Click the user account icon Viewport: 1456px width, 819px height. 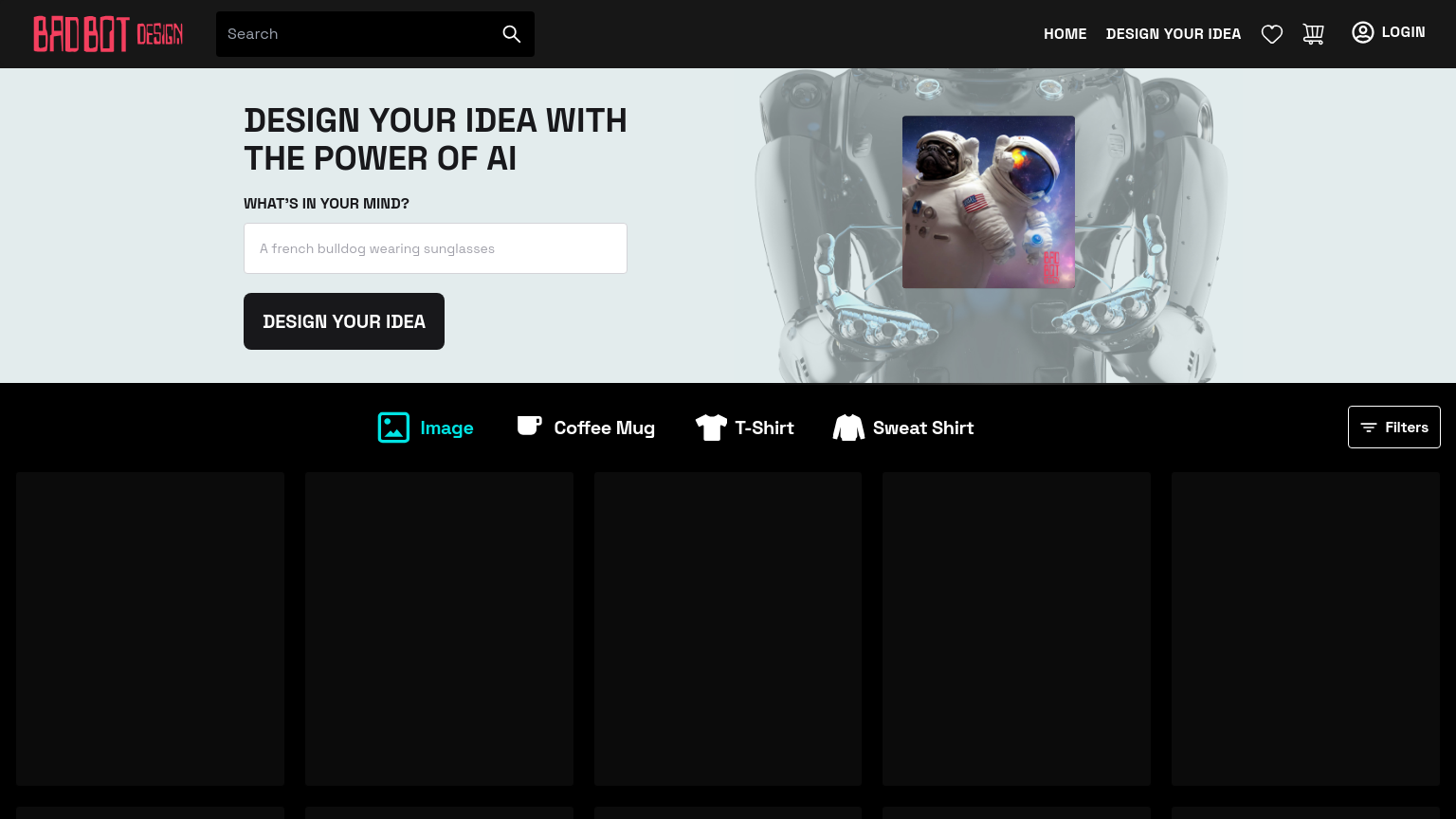coord(1362,32)
